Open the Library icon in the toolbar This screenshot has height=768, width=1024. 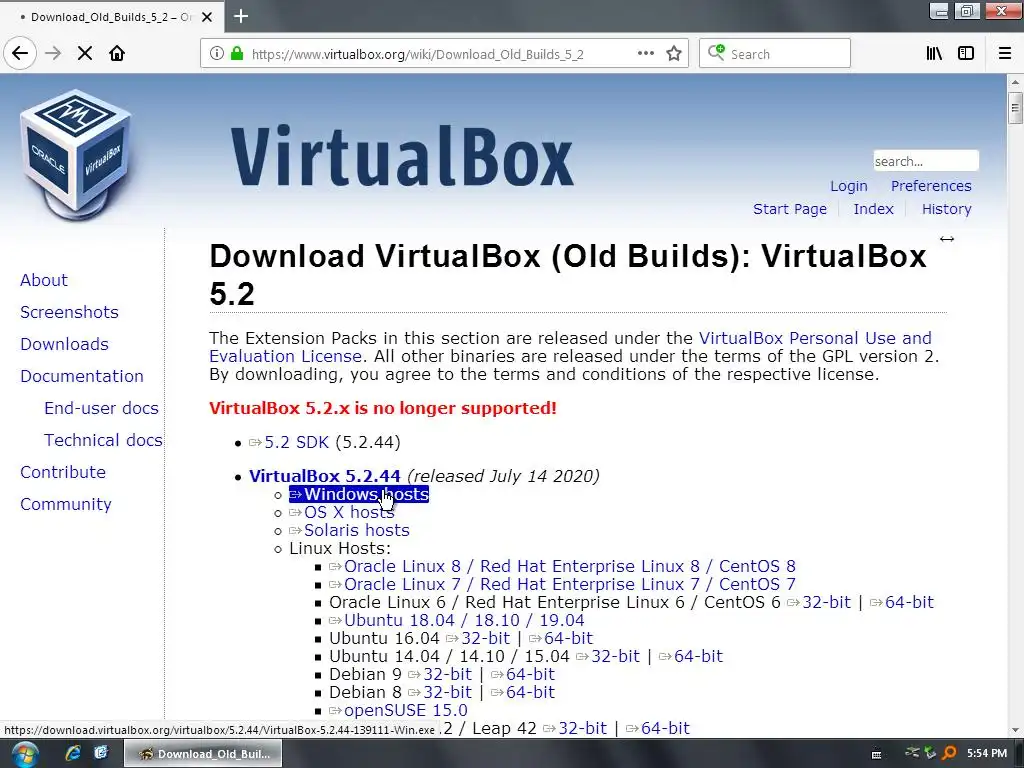point(935,54)
